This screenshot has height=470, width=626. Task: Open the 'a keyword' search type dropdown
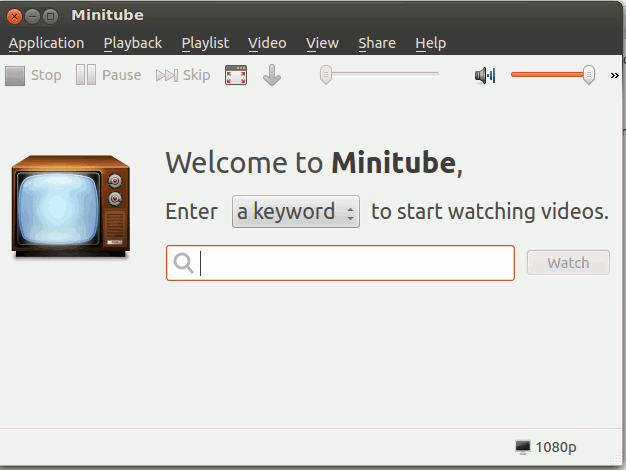296,212
